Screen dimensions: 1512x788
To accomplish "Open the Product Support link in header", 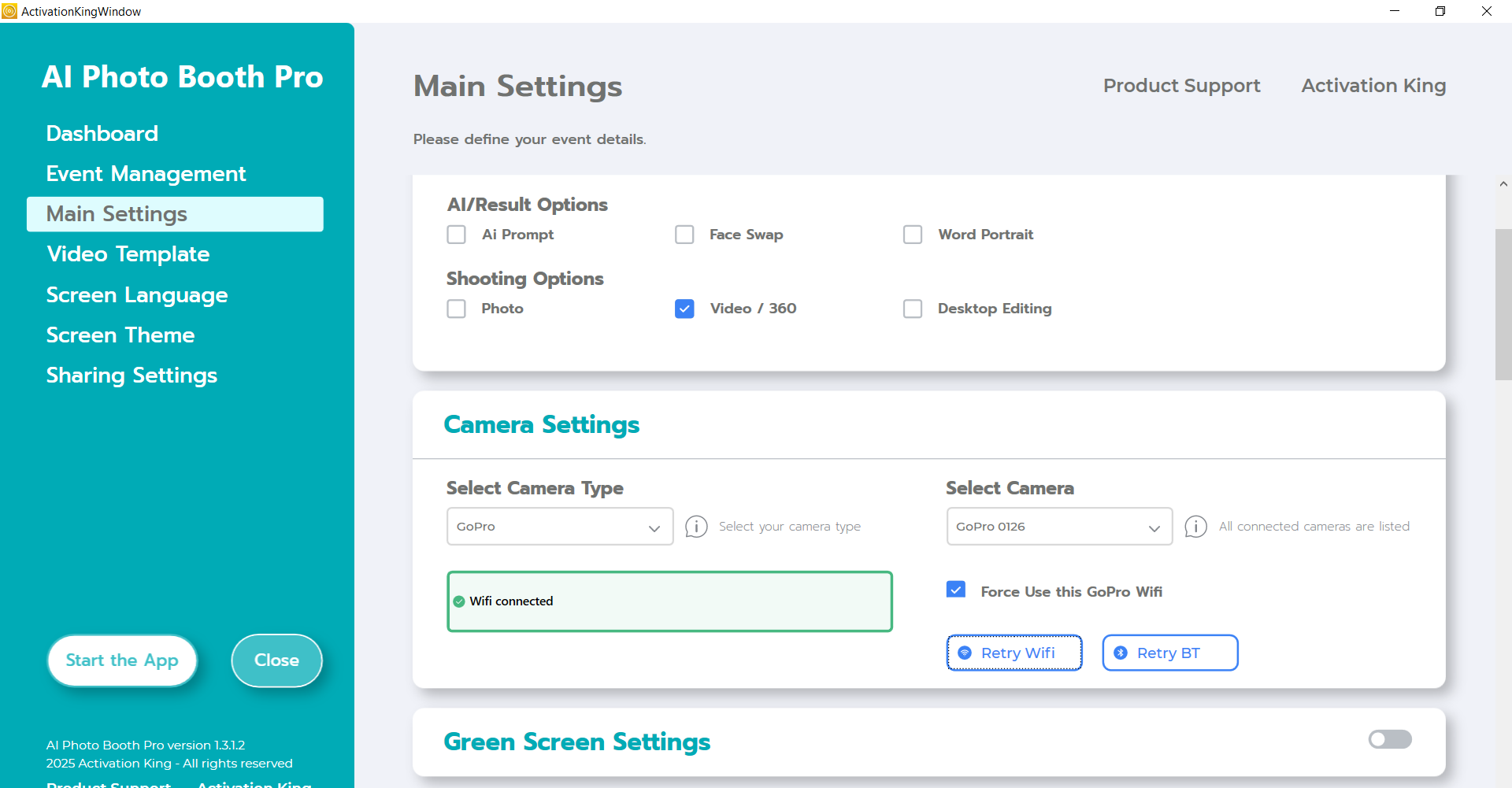I will (1181, 86).
